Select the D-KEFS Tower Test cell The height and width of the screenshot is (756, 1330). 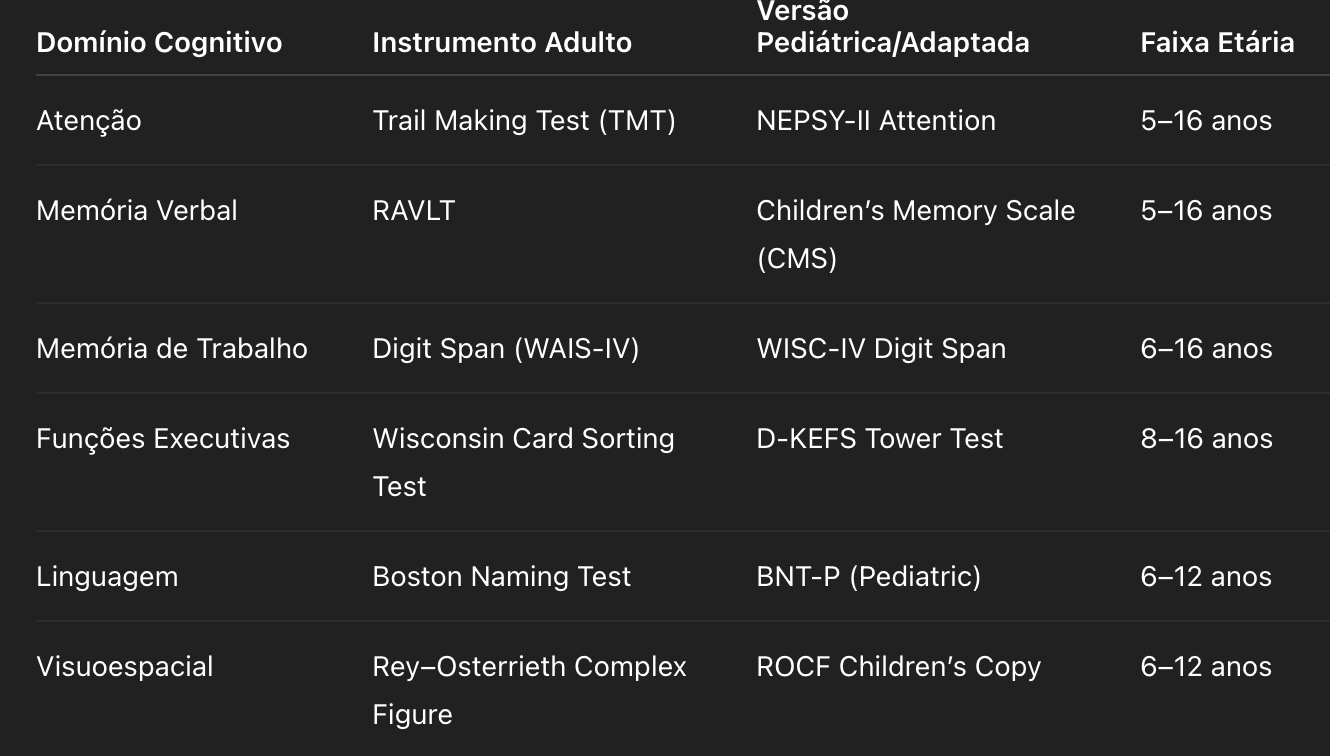(x=880, y=439)
